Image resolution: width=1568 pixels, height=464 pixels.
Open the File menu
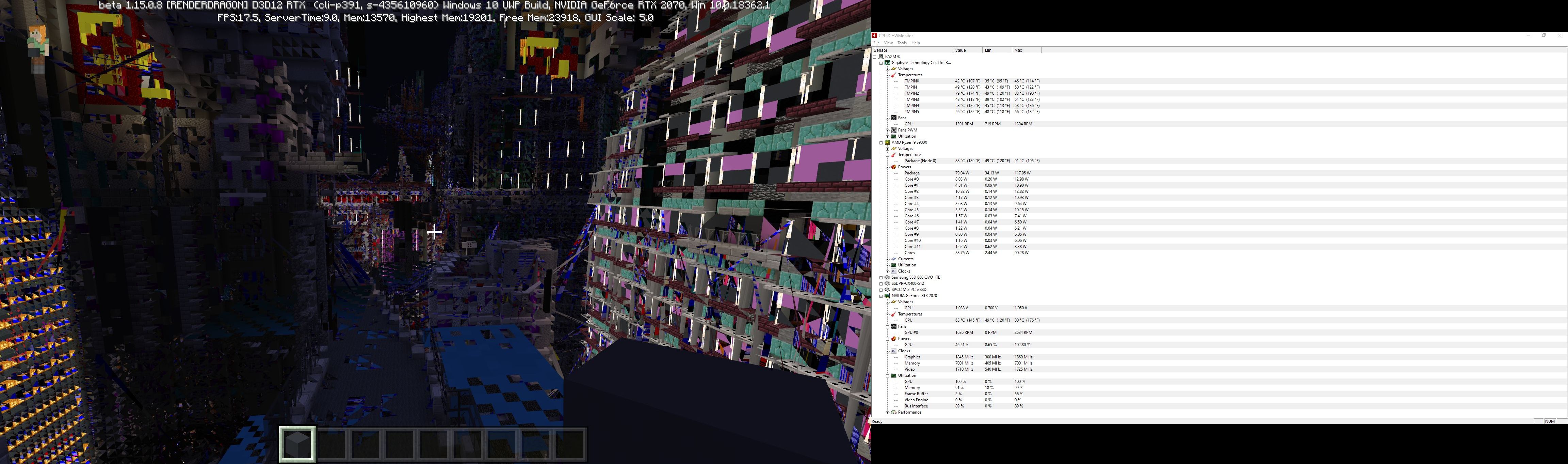(x=876, y=43)
